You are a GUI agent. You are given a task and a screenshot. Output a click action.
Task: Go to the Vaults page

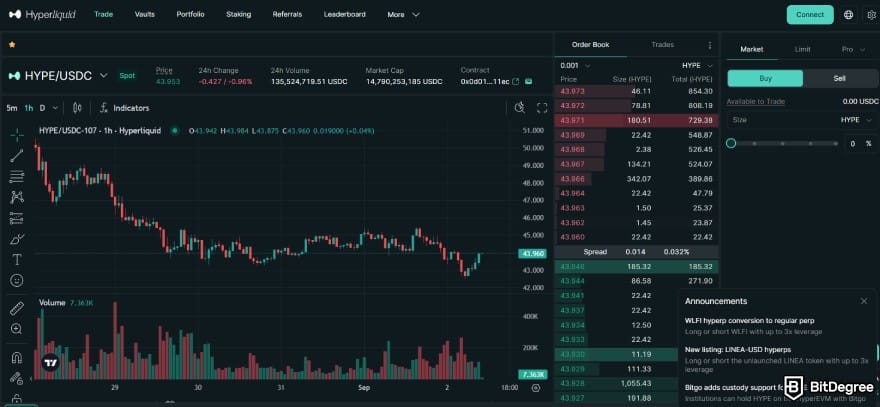pyautogui.click(x=145, y=15)
